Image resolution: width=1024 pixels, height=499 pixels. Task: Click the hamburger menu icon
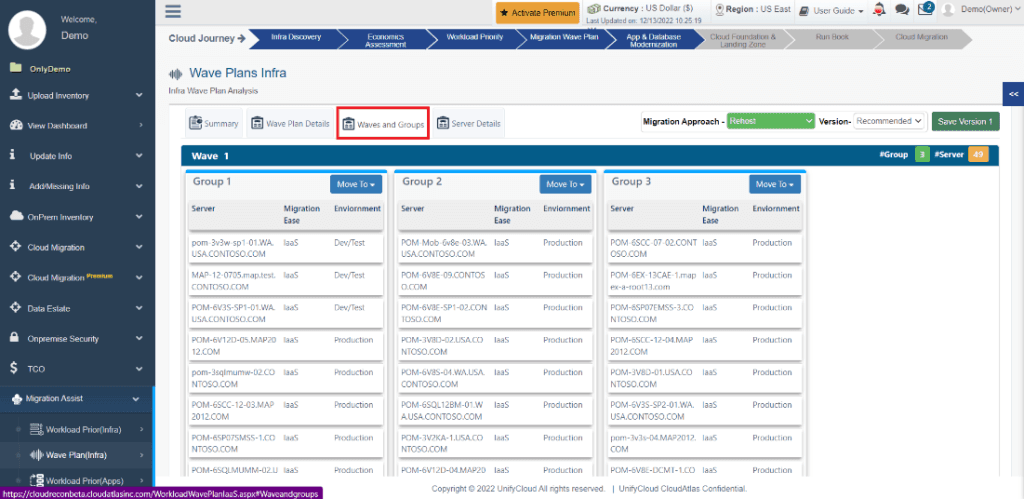click(x=174, y=12)
